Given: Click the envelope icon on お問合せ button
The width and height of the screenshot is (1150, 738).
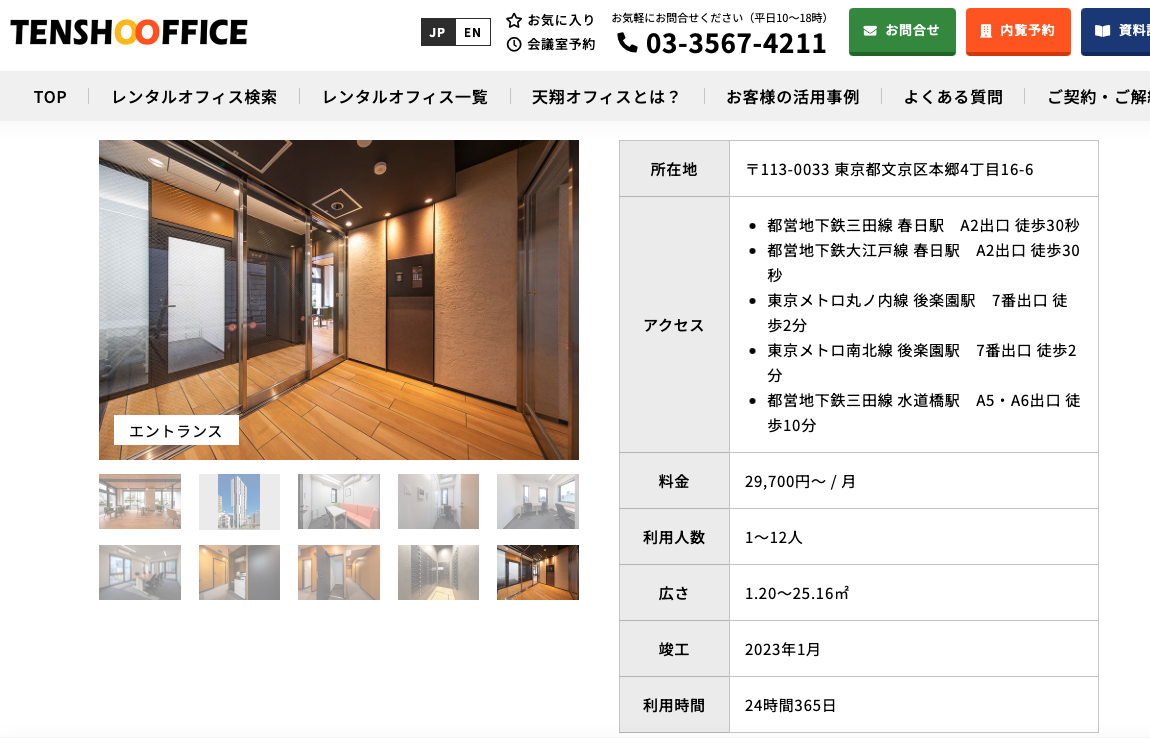Looking at the screenshot, I should click(x=870, y=30).
